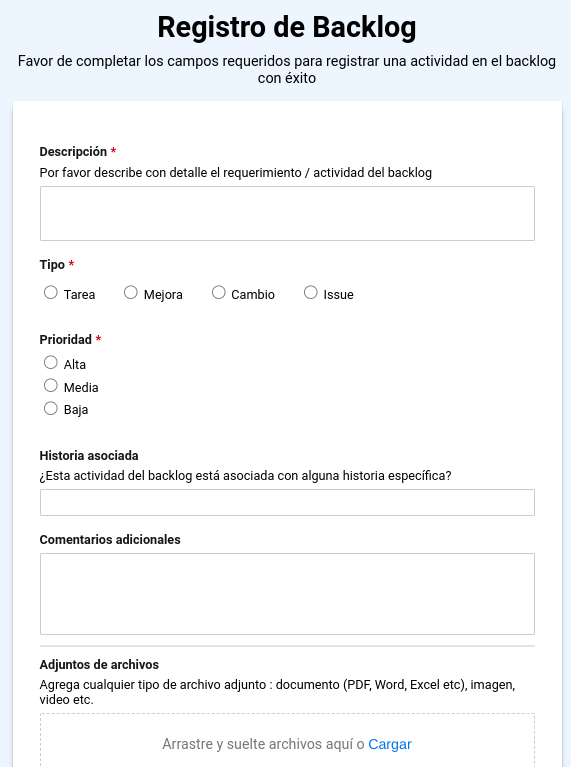The width and height of the screenshot is (571, 767).
Task: Click the 'Favor de completar' subtitle text
Action: tap(287, 69)
